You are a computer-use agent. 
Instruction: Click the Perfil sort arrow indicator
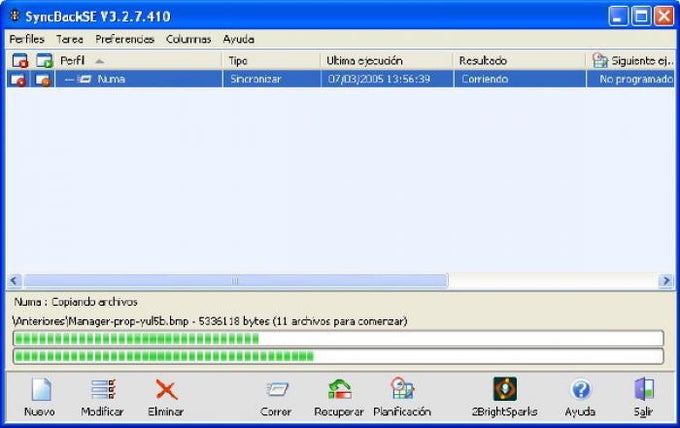99,61
